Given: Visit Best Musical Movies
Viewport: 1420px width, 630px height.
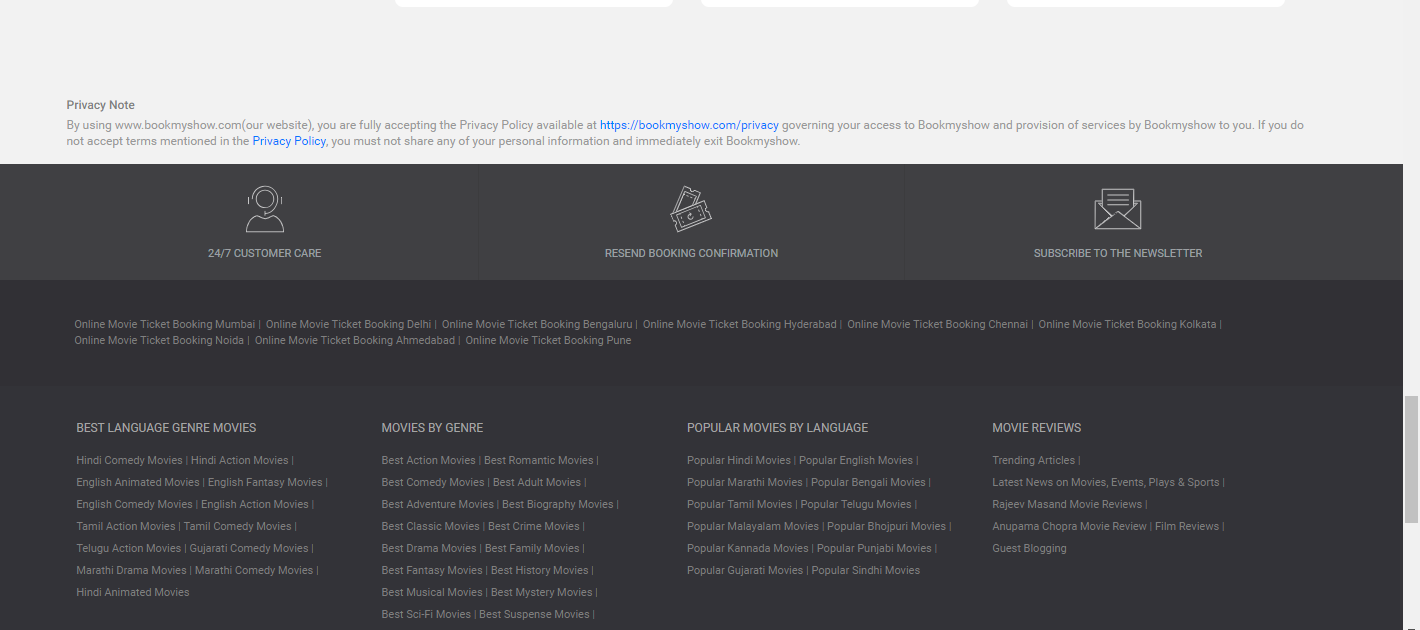Looking at the screenshot, I should (x=432, y=592).
